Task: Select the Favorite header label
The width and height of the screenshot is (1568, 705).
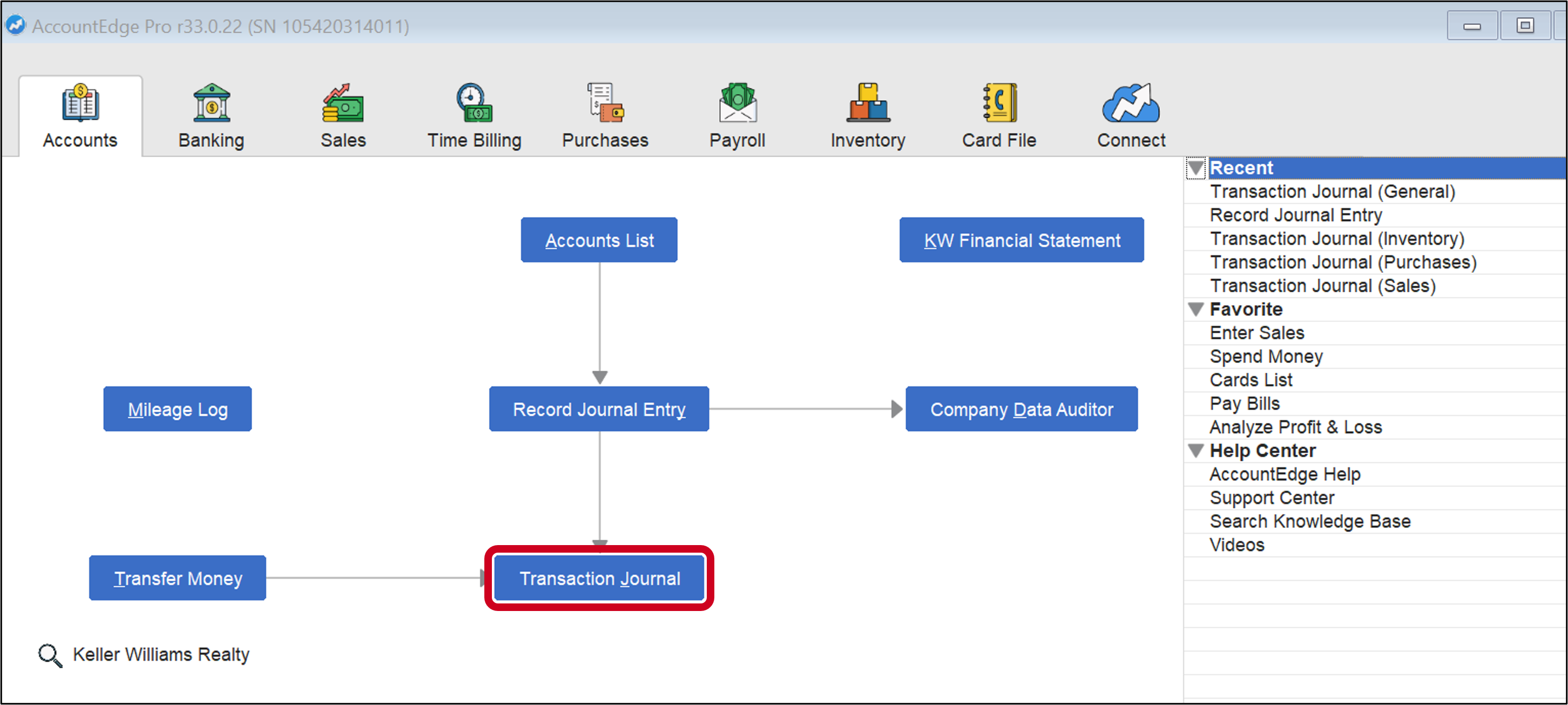Action: coord(1246,309)
